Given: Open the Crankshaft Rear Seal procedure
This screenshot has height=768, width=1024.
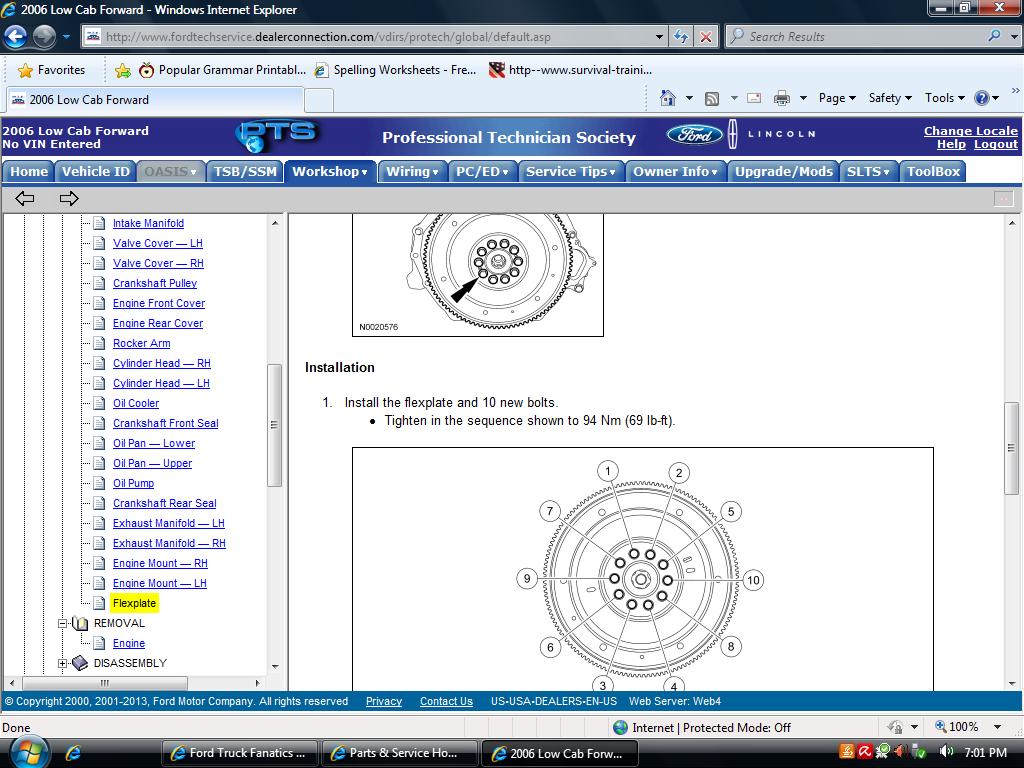Looking at the screenshot, I should [164, 504].
